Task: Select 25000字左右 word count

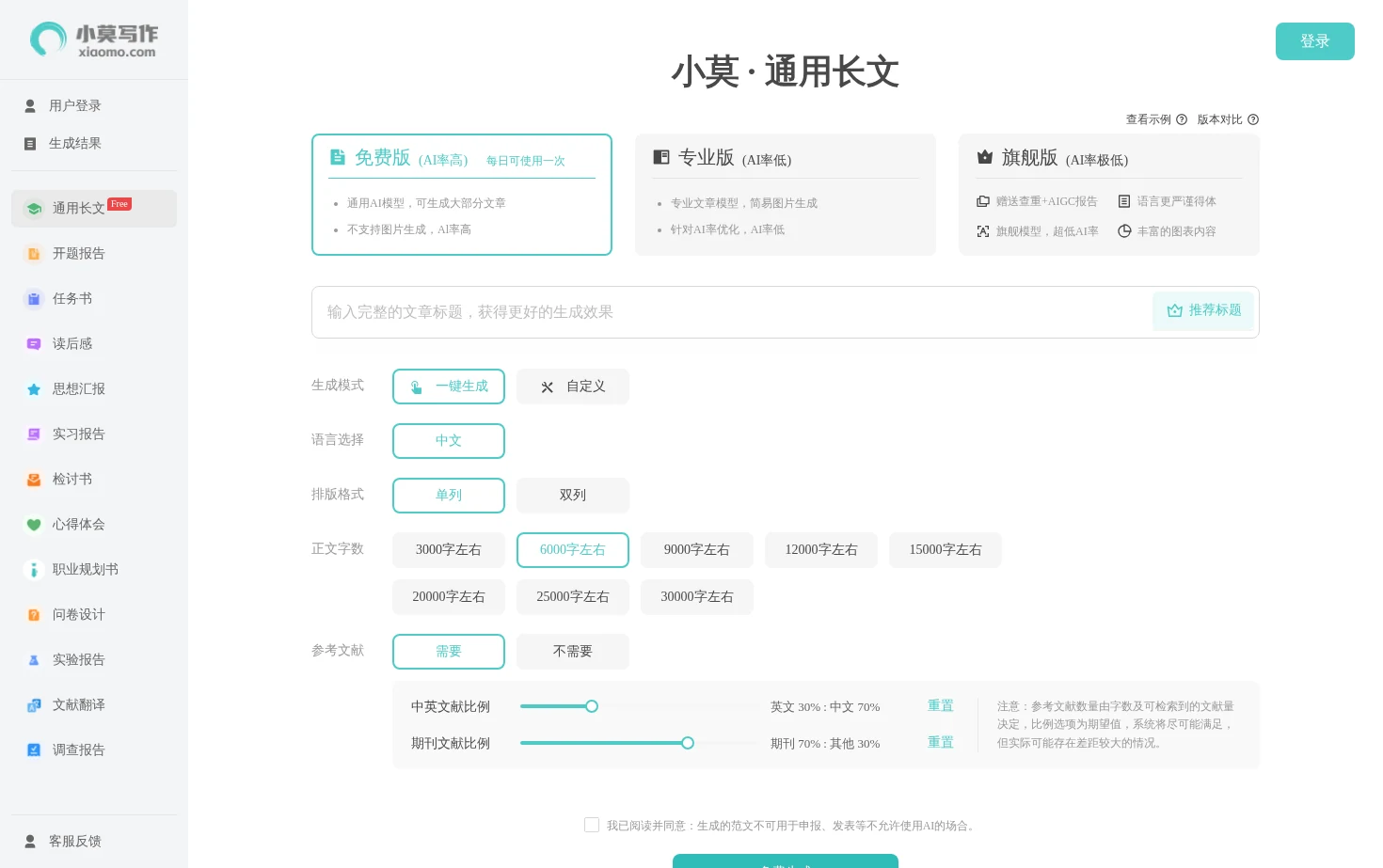Action: pos(573,597)
